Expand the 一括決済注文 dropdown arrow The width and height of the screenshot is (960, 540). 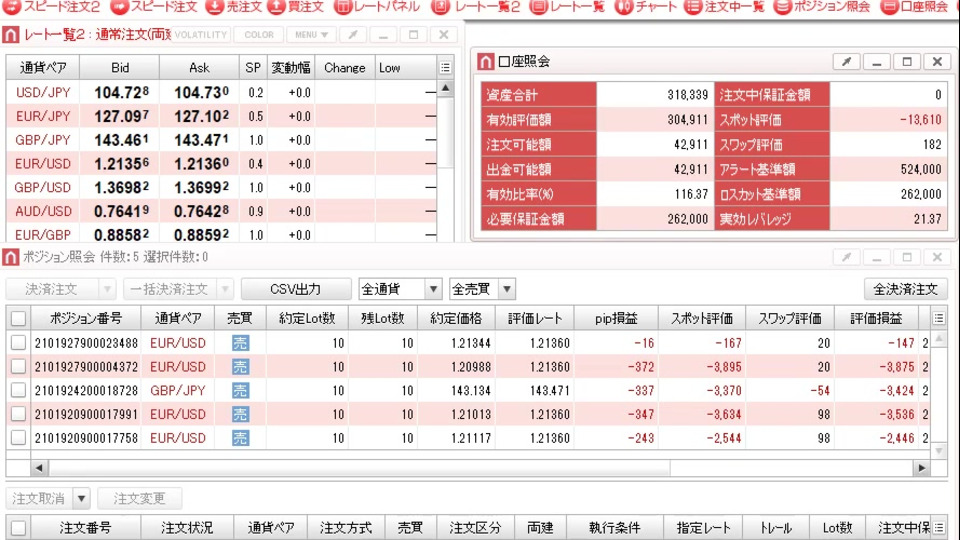pos(225,289)
